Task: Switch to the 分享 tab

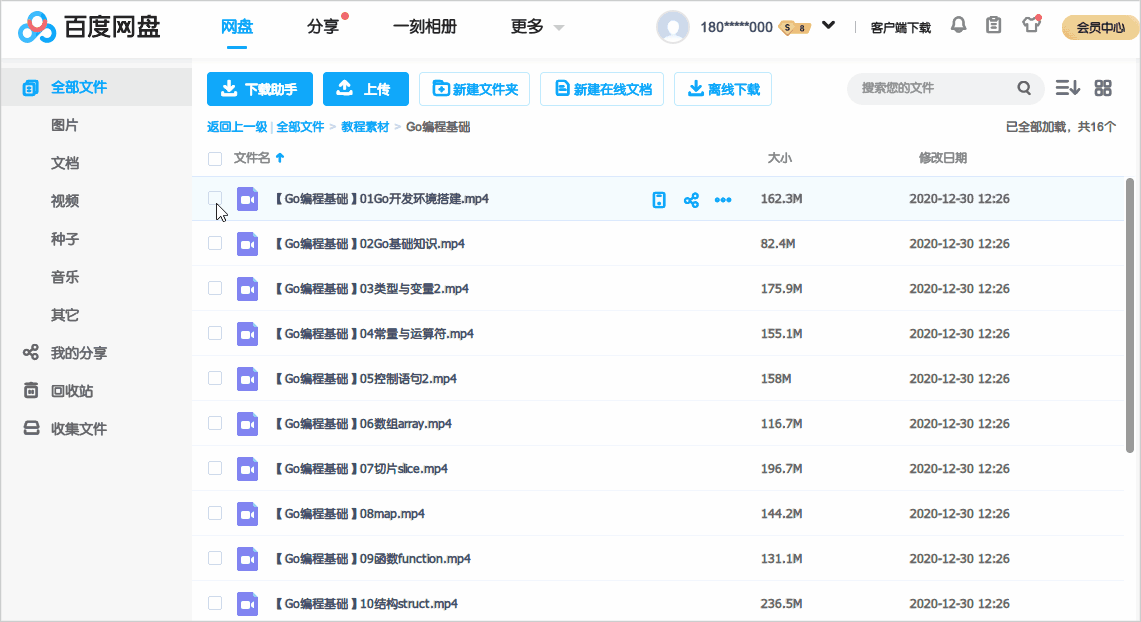Action: coord(323,27)
